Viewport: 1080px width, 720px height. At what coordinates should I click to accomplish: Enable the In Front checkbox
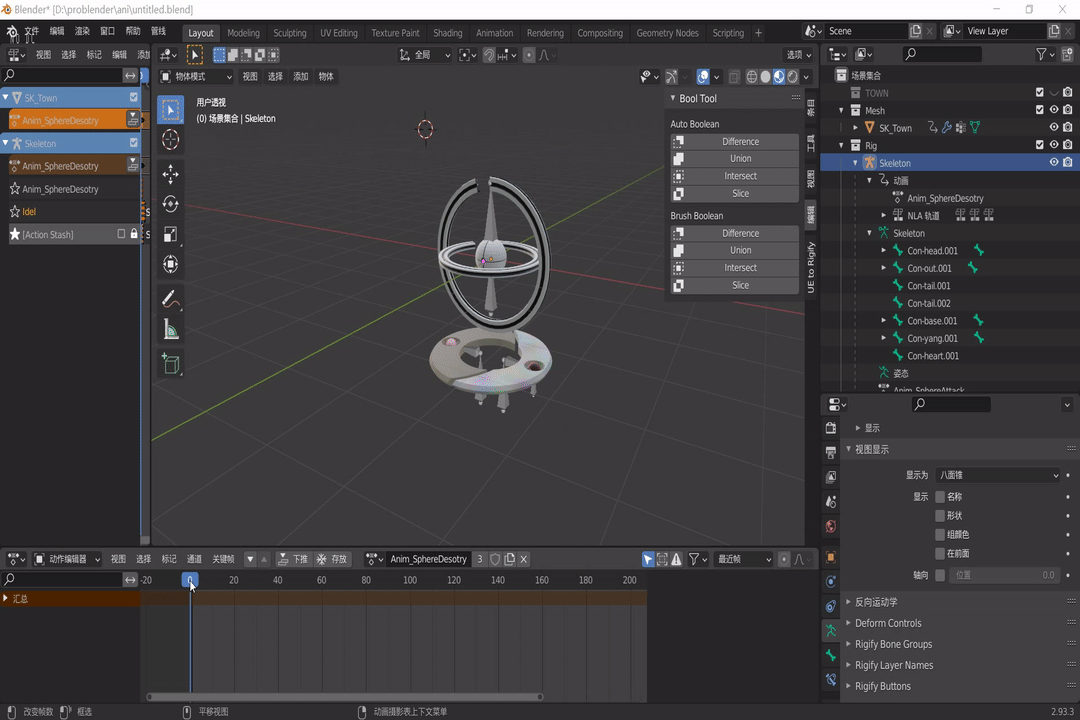tap(939, 553)
